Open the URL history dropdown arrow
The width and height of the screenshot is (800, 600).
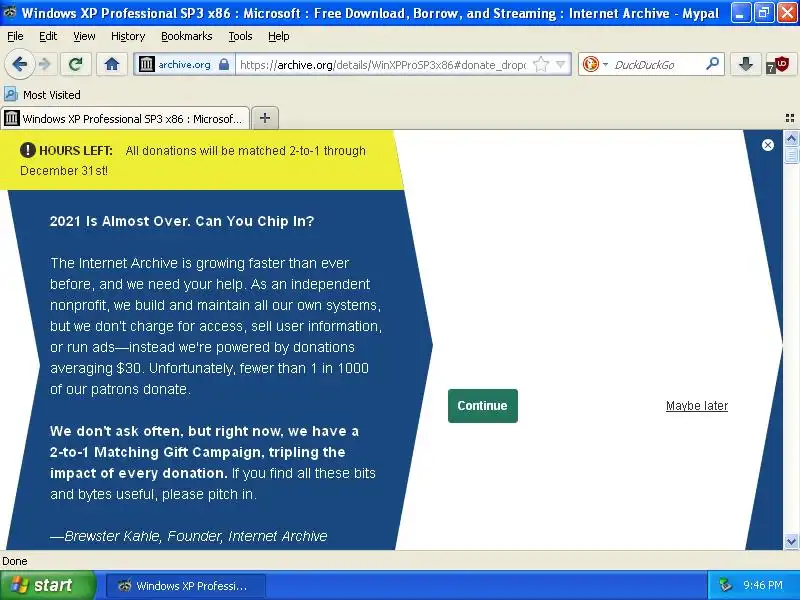click(561, 64)
